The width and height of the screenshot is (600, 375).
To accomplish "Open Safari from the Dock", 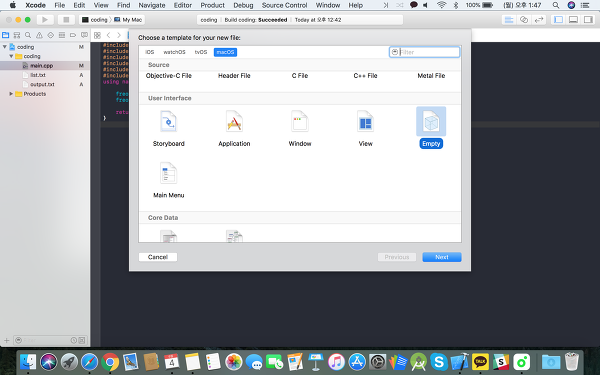I will pos(89,362).
